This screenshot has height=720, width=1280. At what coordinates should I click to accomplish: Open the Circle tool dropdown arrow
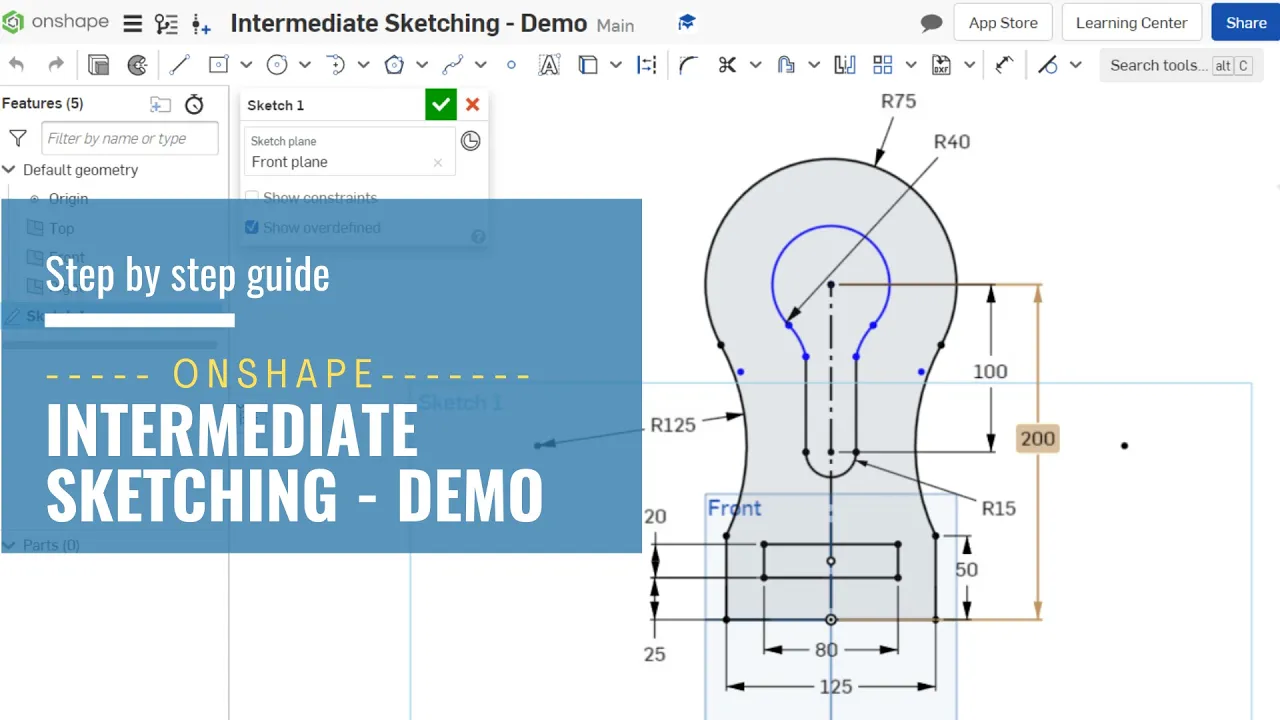point(305,65)
